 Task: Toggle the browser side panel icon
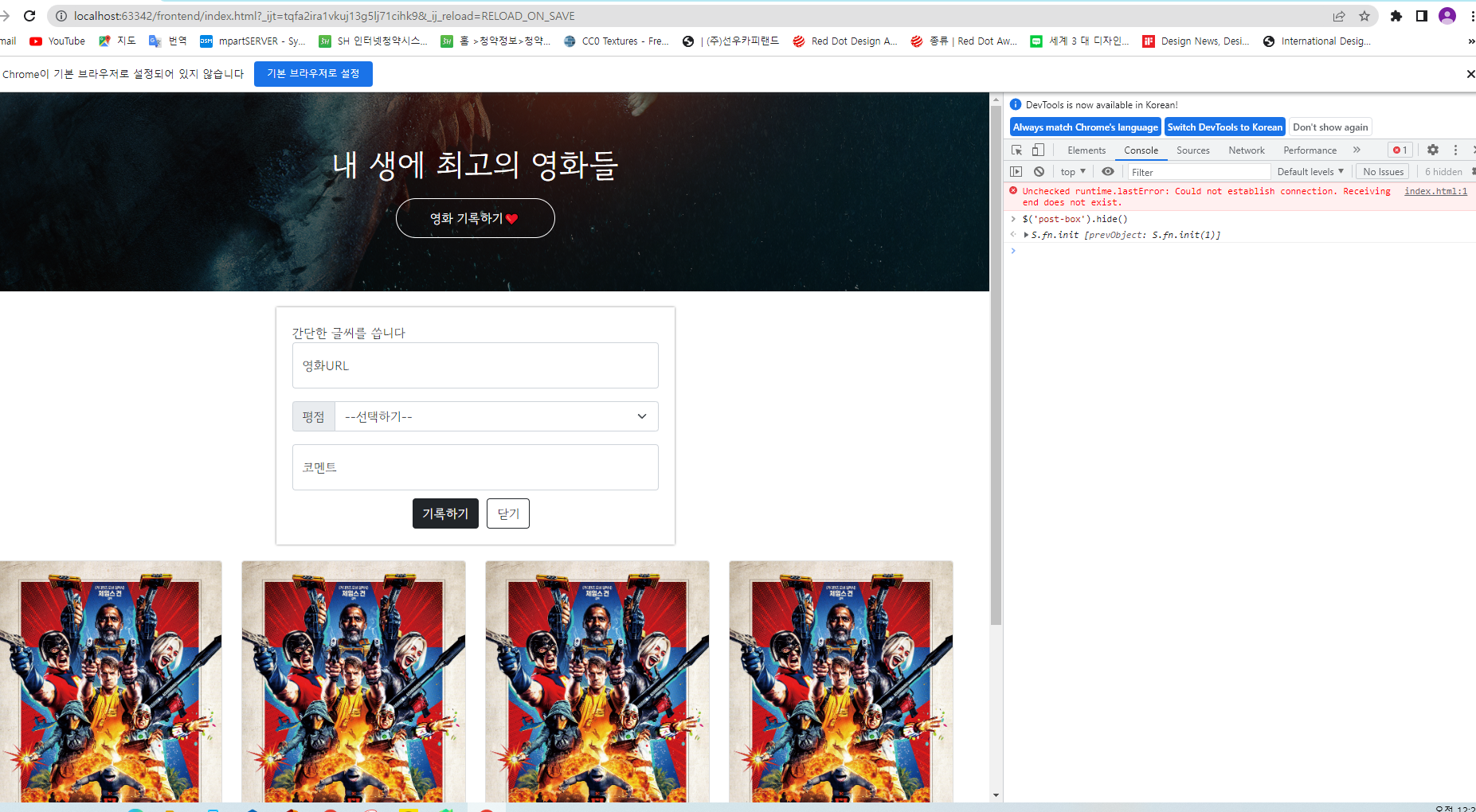point(1421,16)
